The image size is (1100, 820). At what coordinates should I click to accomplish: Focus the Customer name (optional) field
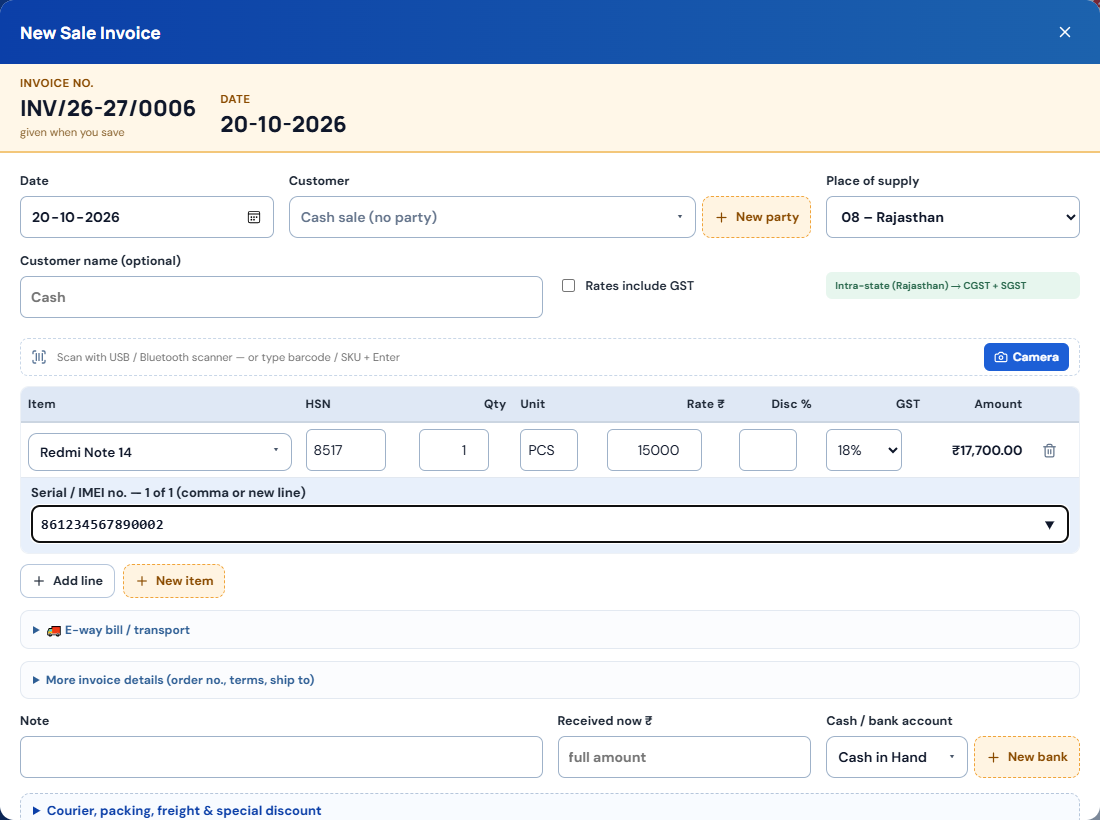pyautogui.click(x=281, y=297)
